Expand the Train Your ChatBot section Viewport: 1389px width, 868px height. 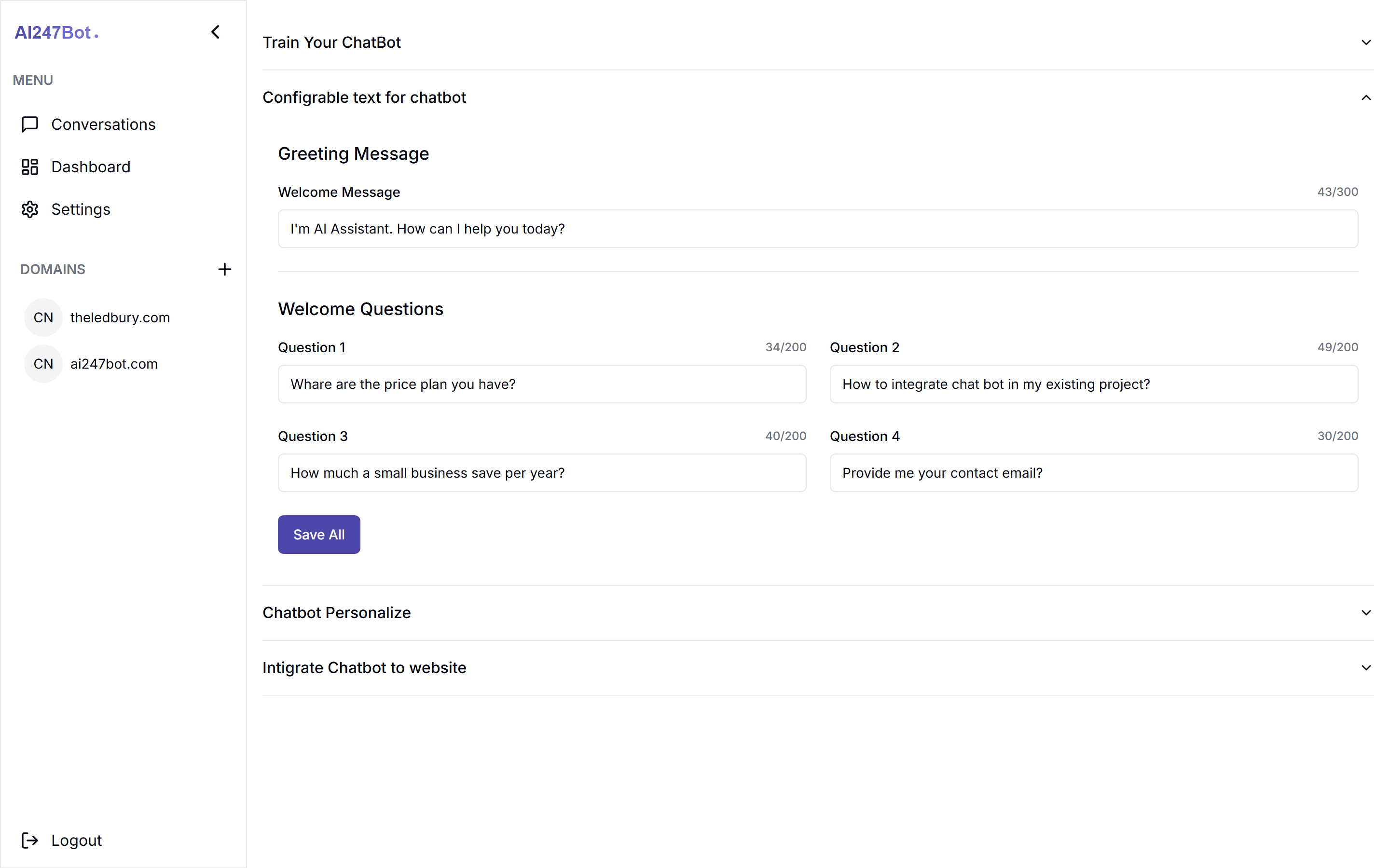click(x=1365, y=42)
